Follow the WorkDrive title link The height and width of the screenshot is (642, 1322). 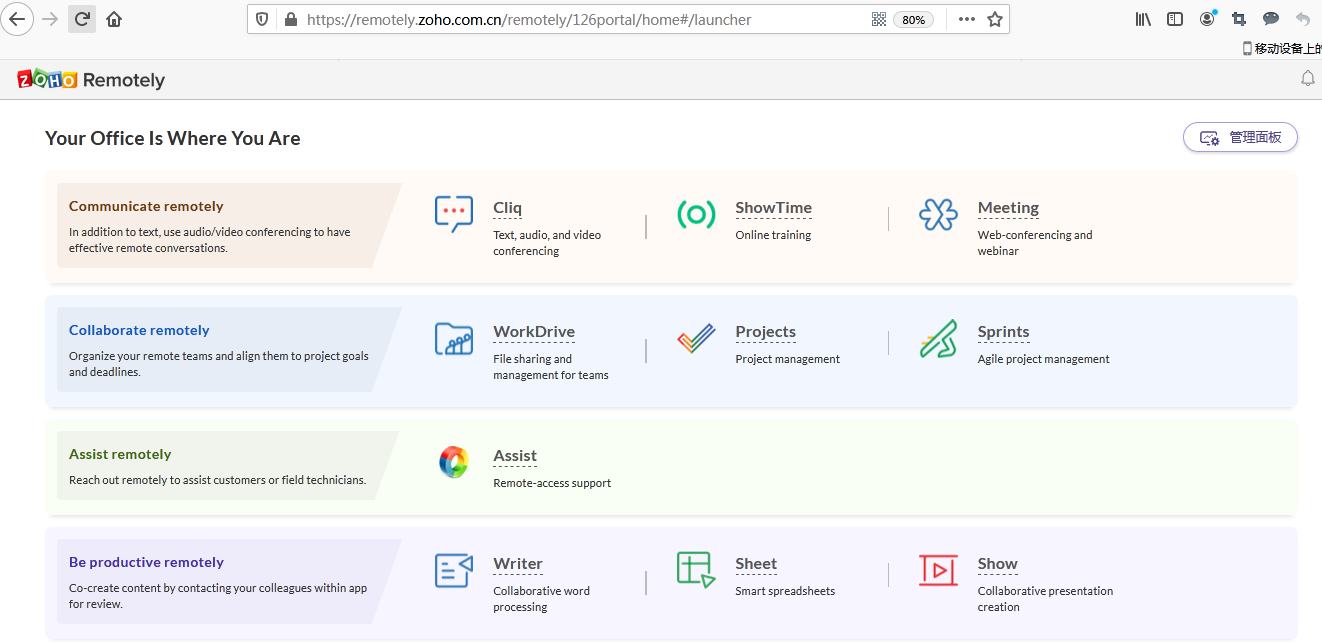(x=533, y=332)
